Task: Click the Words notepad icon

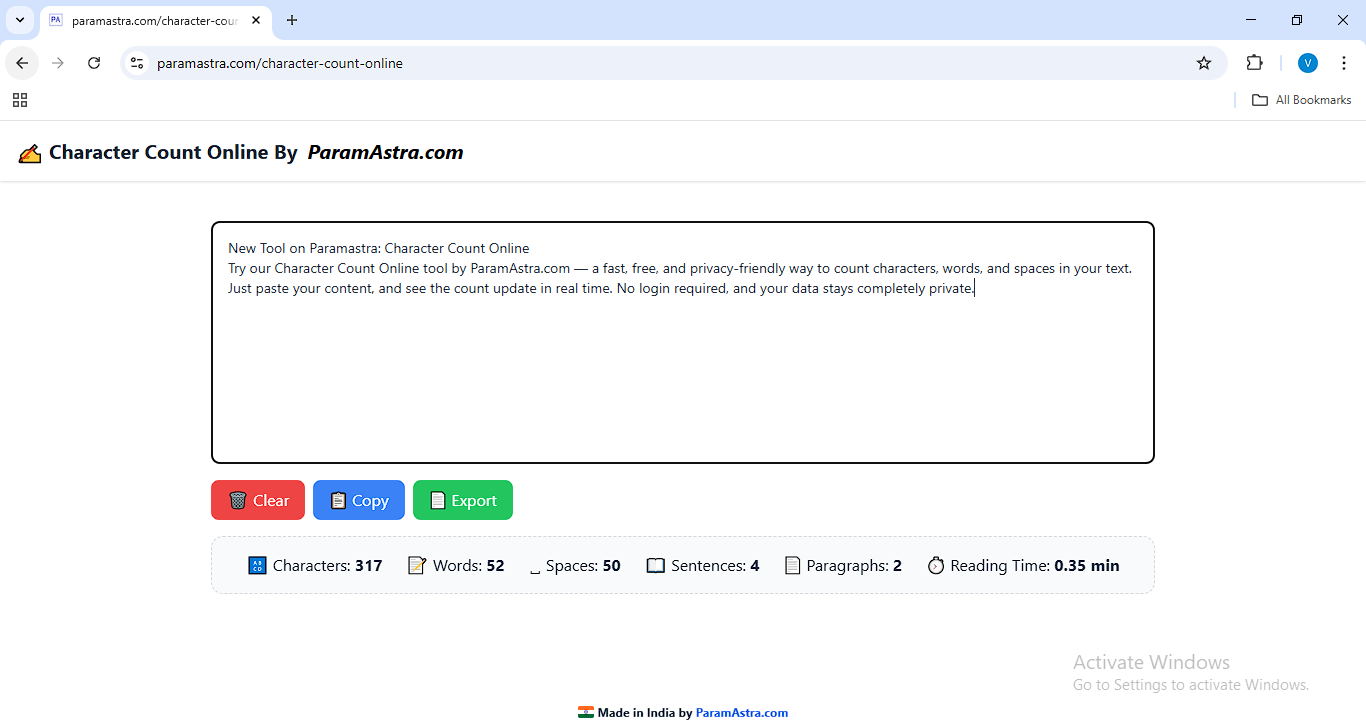Action: tap(417, 566)
